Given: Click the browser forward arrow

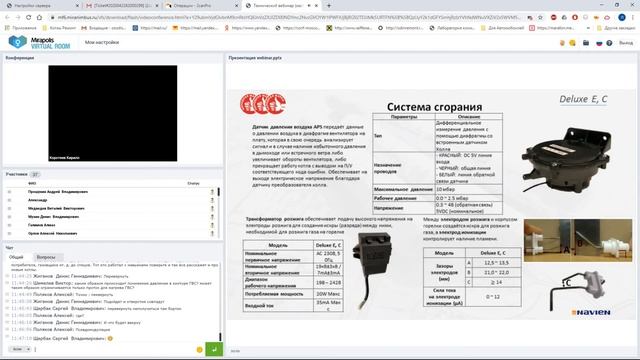Looking at the screenshot, I should click(x=18, y=18).
